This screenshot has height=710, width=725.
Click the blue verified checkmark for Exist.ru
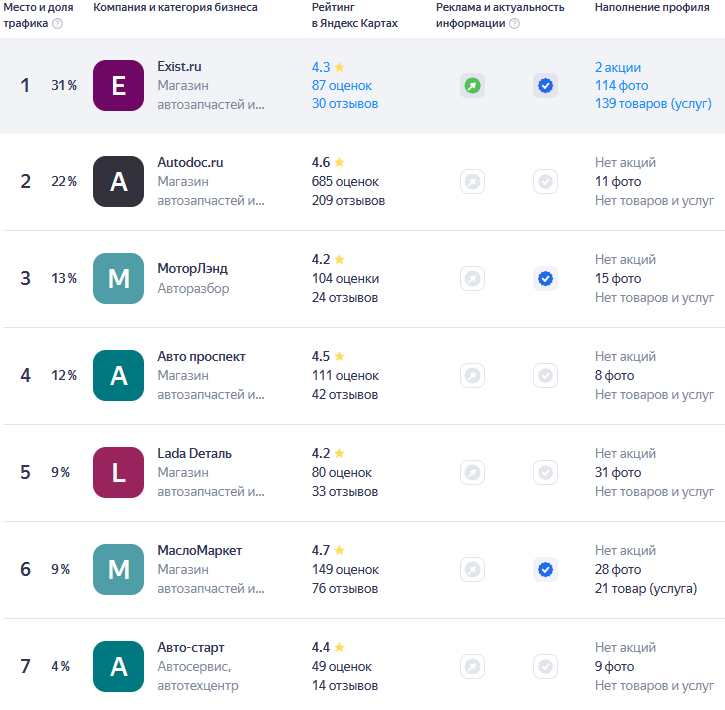pos(545,86)
